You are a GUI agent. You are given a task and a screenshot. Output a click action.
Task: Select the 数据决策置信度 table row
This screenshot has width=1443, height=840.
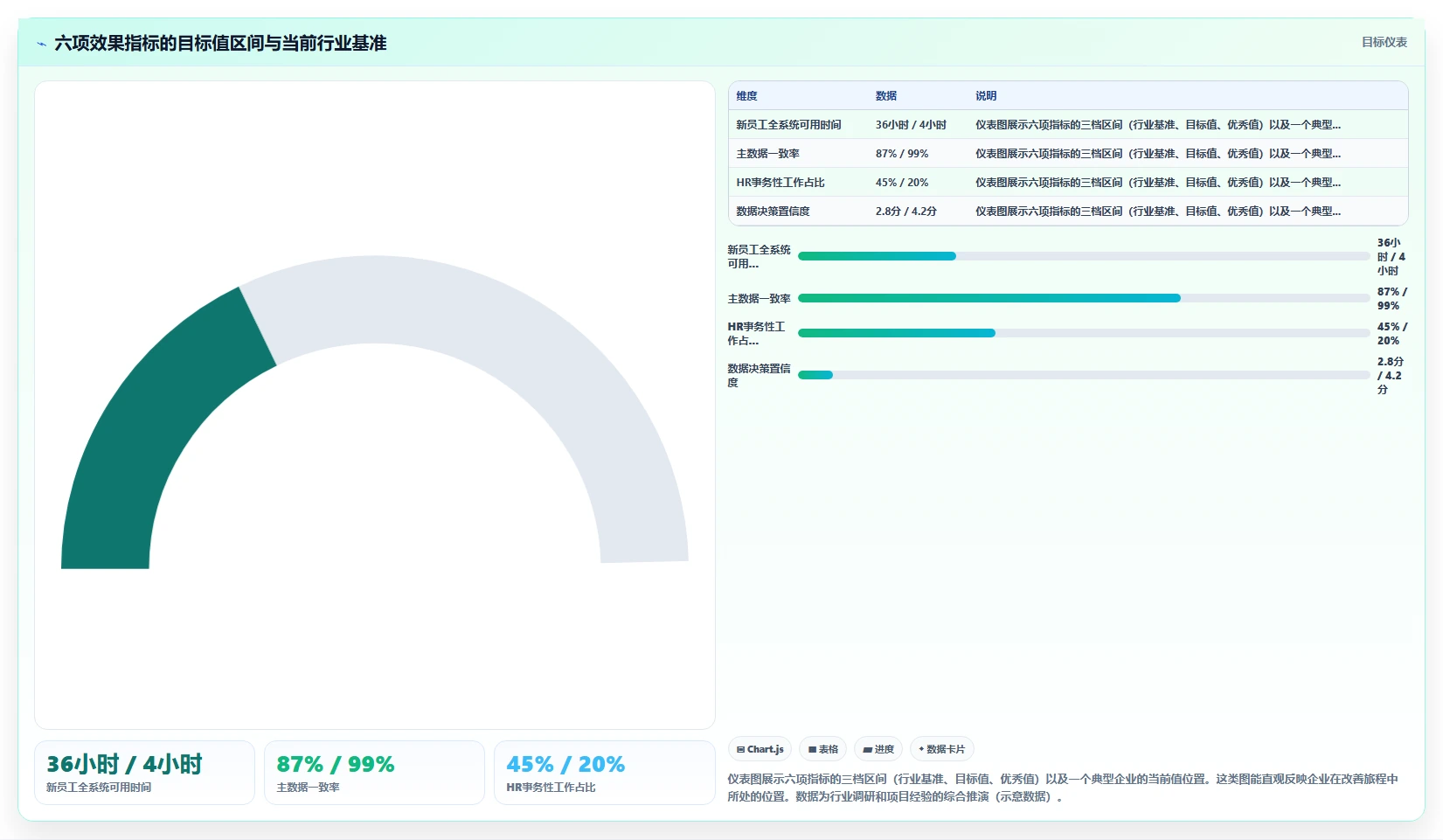pyautogui.click(x=1068, y=212)
